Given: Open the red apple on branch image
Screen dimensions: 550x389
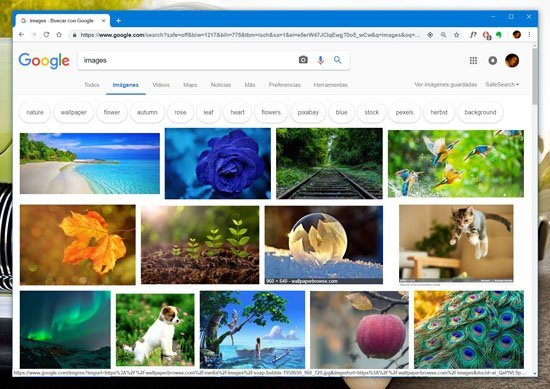Looking at the screenshot, I should [360, 330].
